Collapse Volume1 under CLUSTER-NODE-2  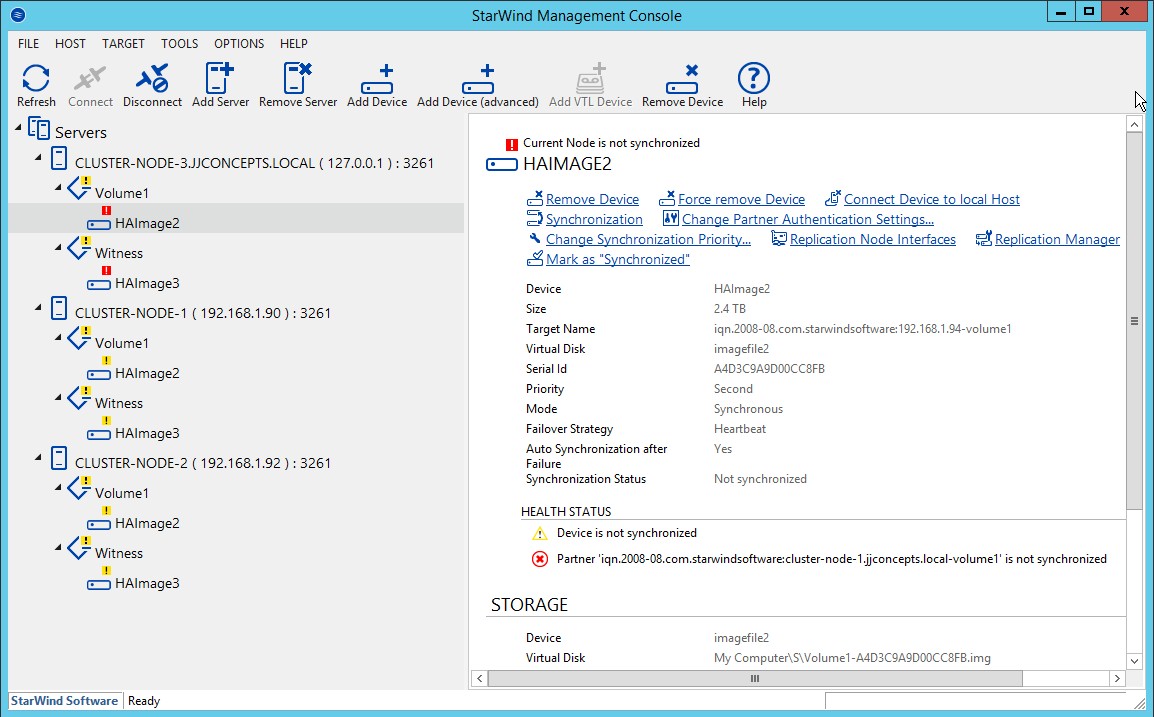pyautogui.click(x=58, y=488)
